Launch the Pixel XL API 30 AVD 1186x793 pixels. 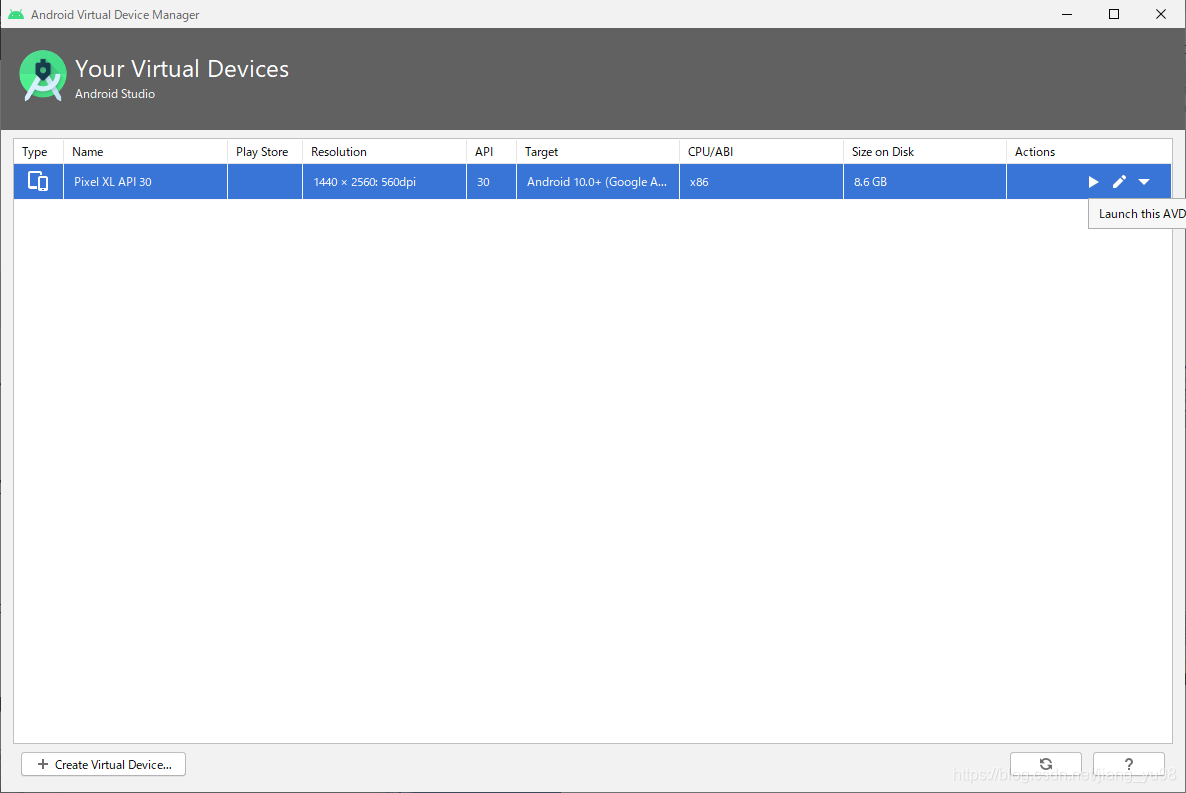(x=1093, y=182)
